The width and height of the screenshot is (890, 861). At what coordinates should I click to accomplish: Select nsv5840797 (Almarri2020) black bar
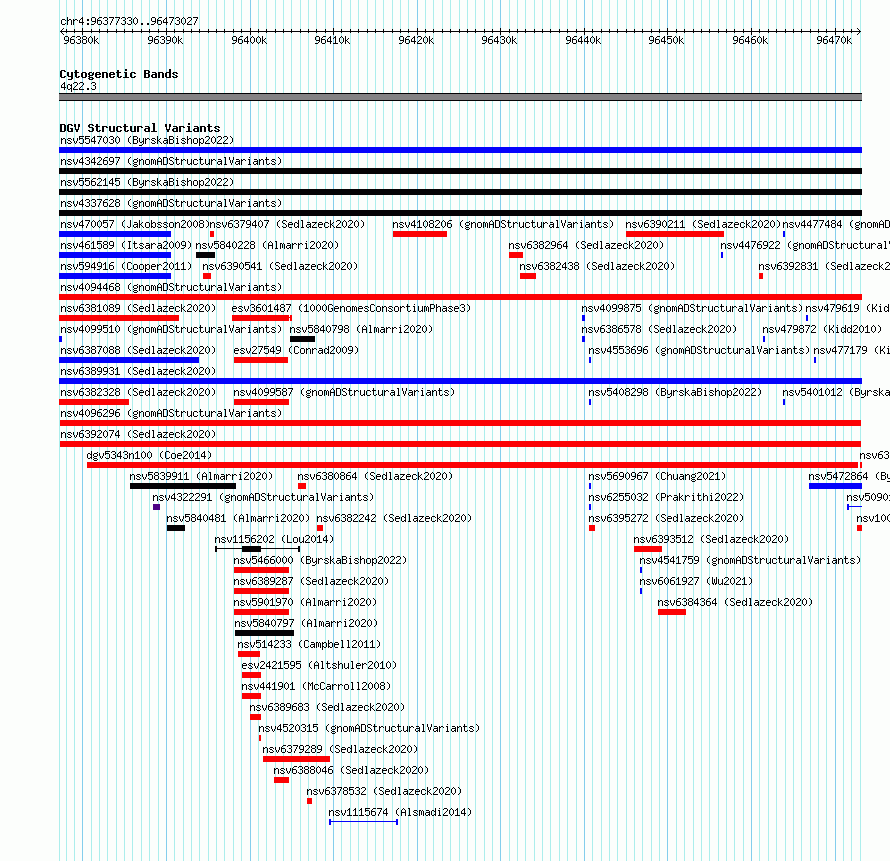[265, 633]
